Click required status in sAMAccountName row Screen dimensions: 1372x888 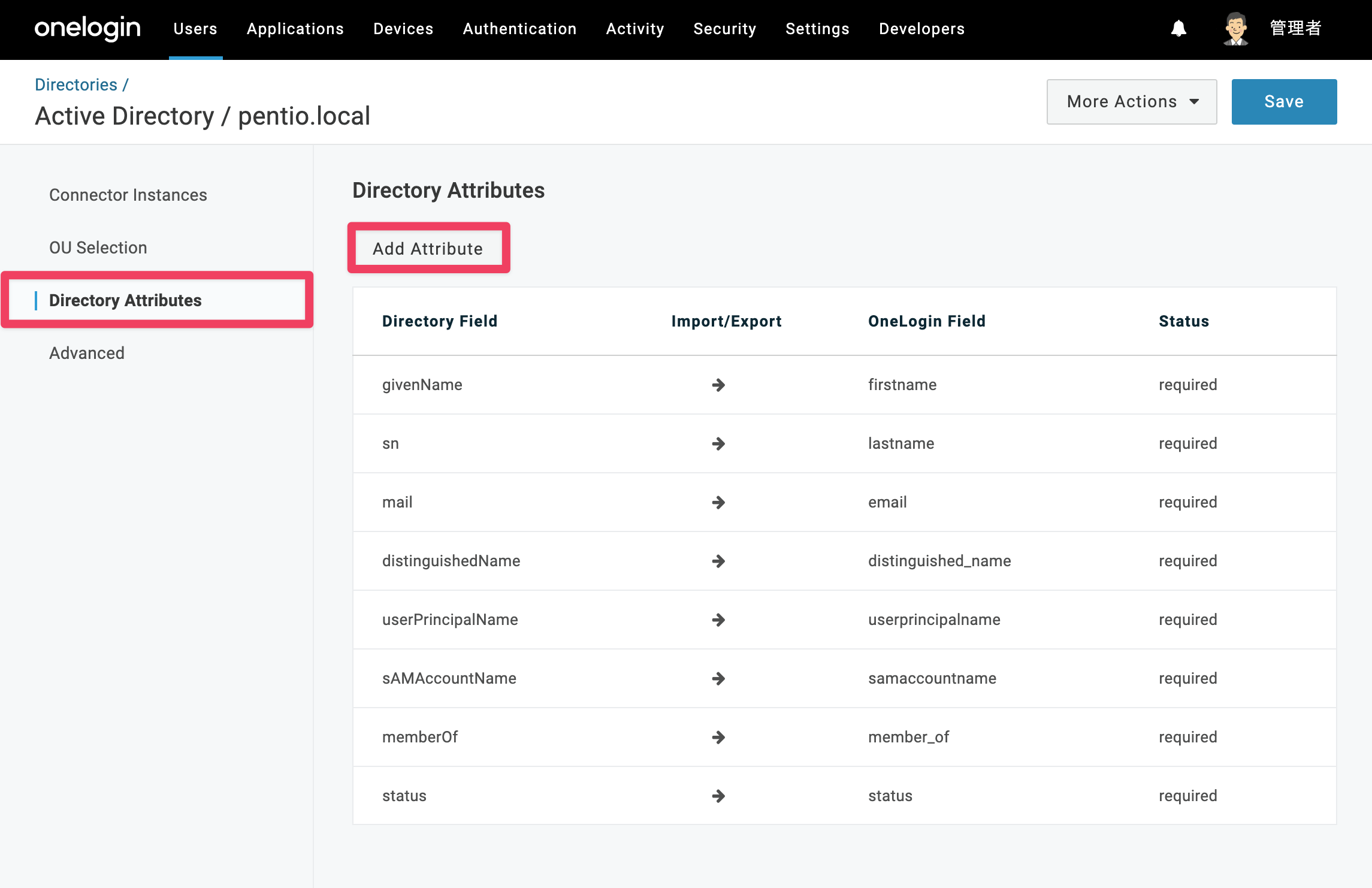[x=1188, y=678]
